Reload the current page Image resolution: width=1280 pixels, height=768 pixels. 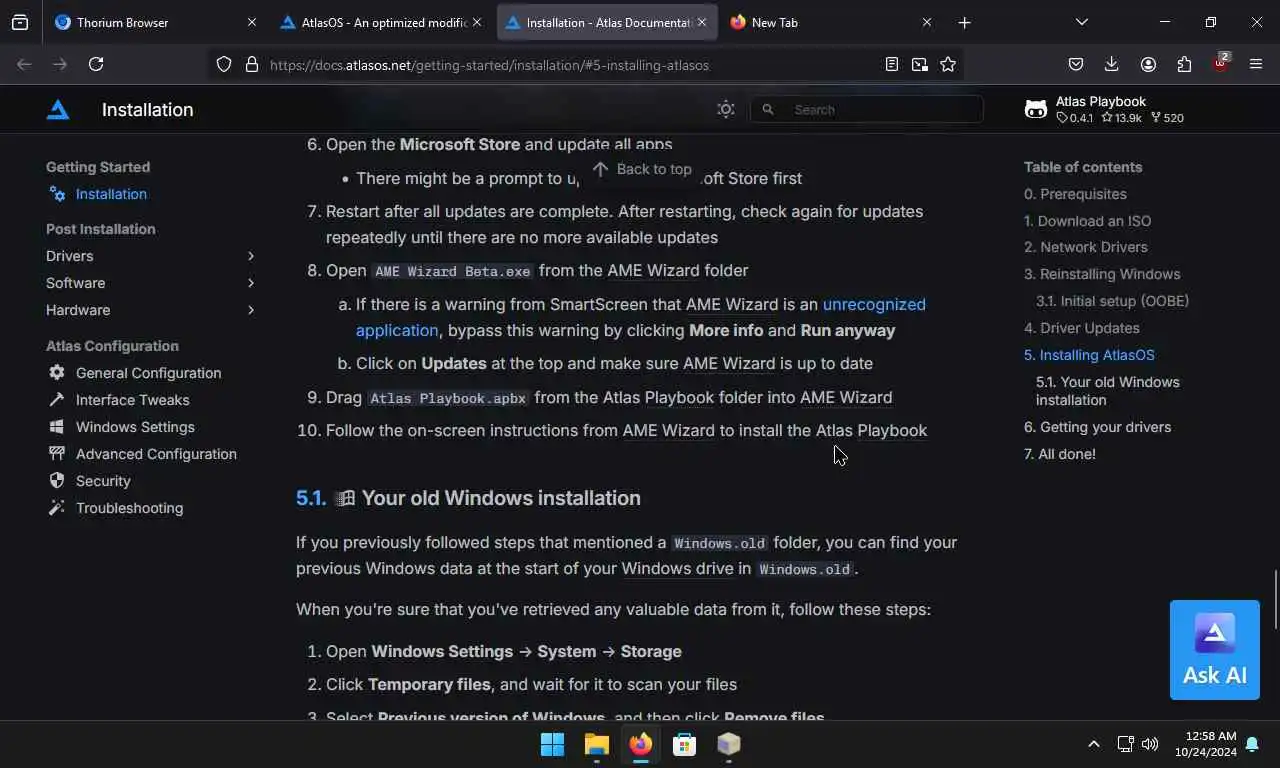[x=96, y=64]
